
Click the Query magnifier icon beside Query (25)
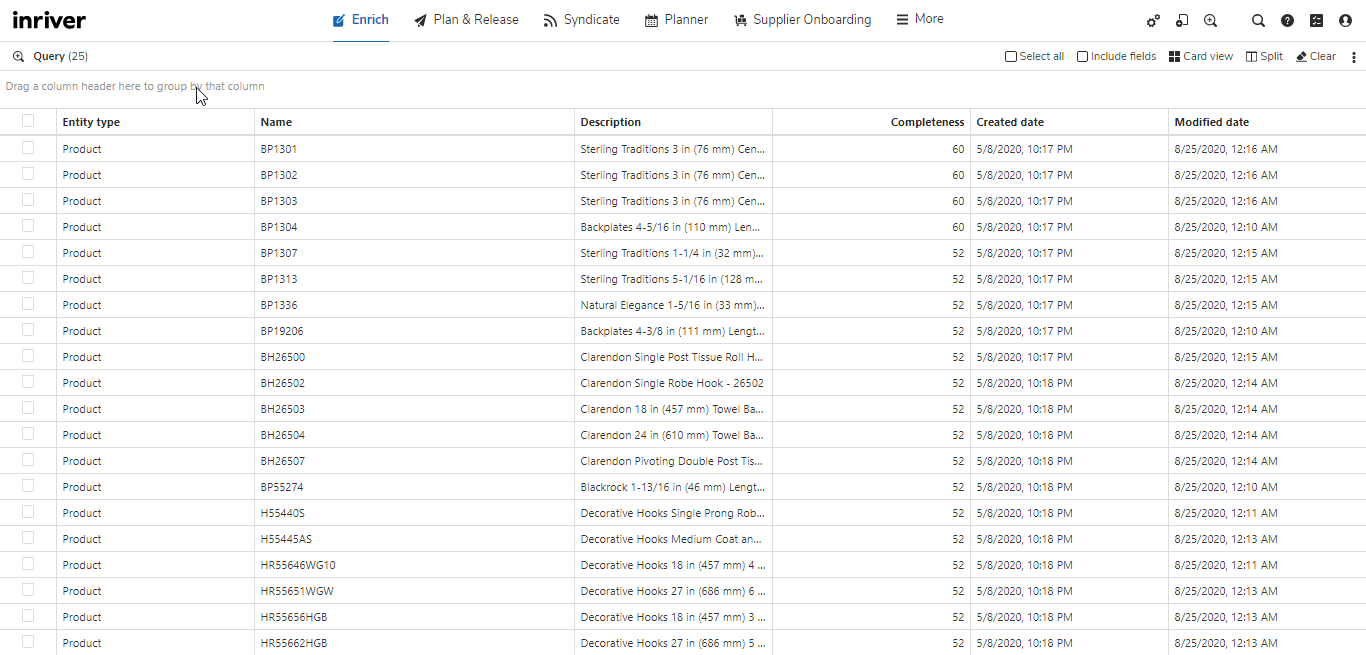click(x=18, y=57)
